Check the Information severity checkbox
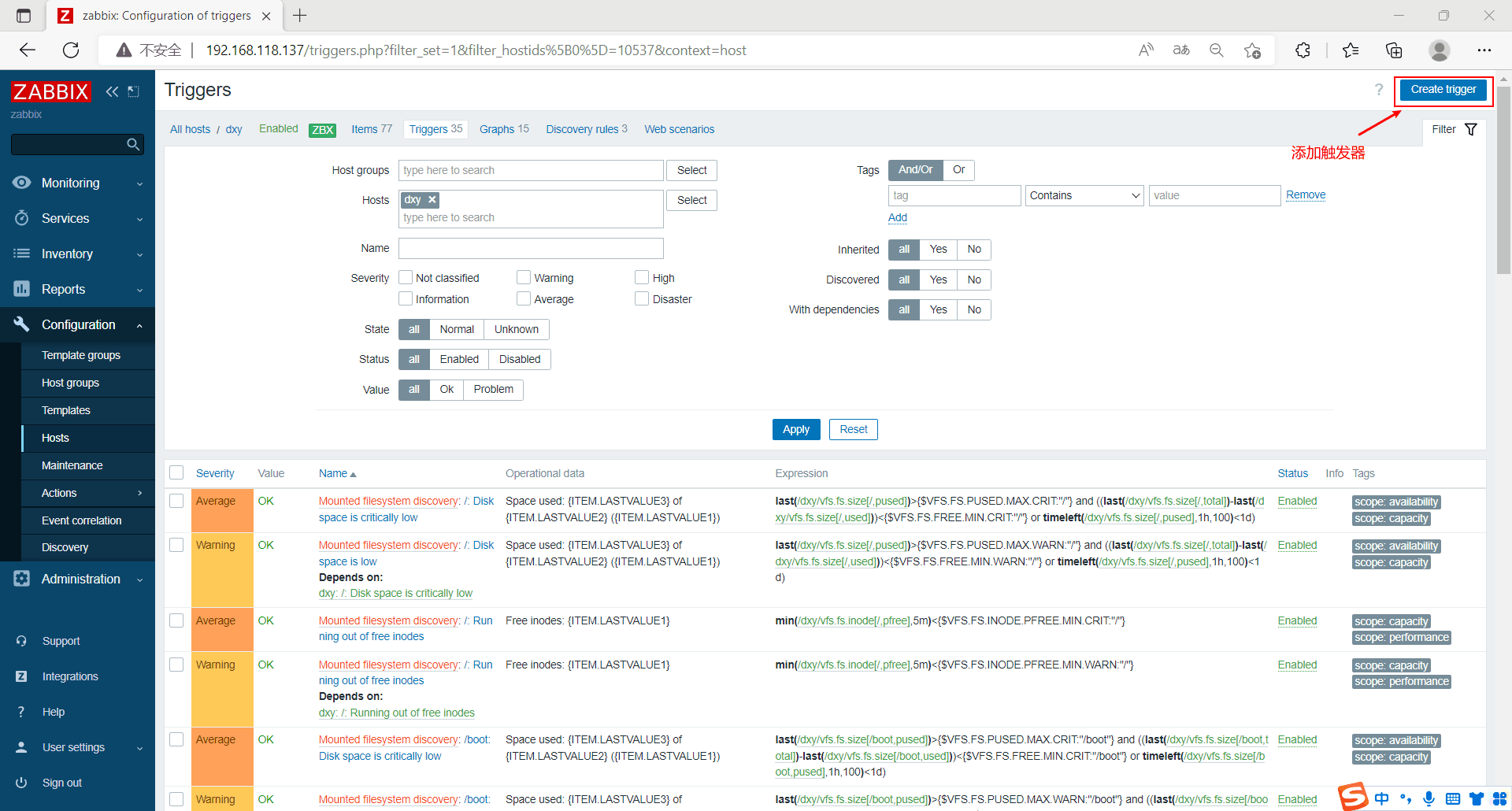 click(406, 298)
